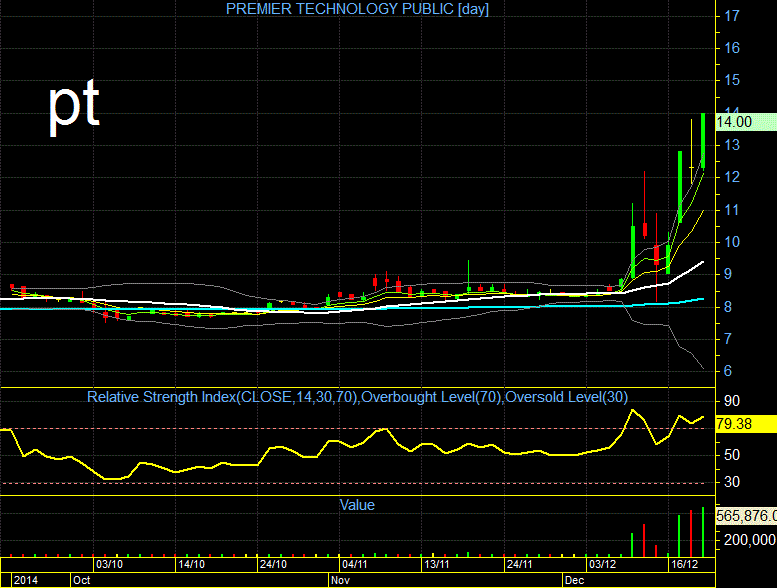Select the Oct month label
Image resolution: width=777 pixels, height=588 pixels.
tap(82, 580)
